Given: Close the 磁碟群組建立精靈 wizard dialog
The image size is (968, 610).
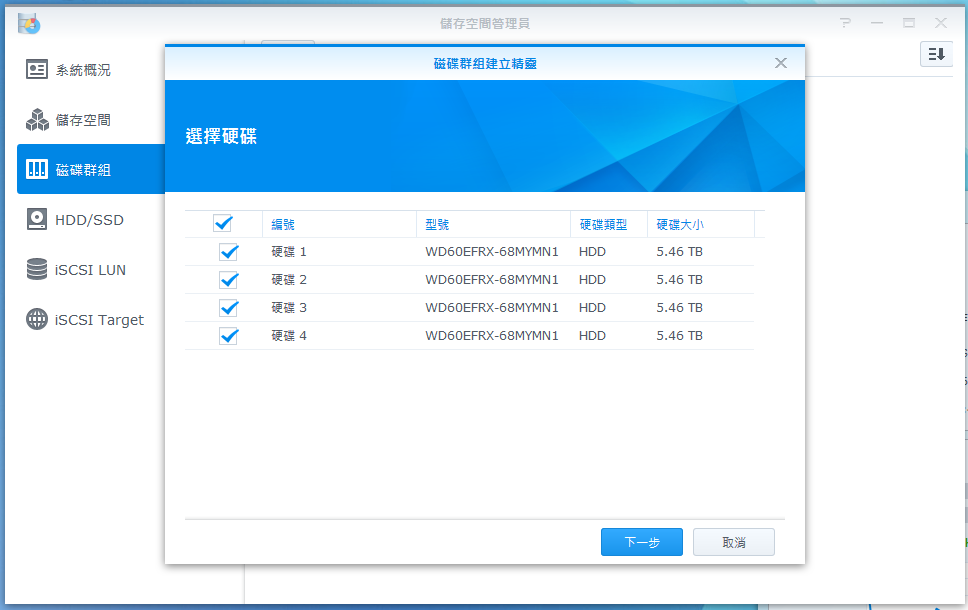Looking at the screenshot, I should [781, 63].
